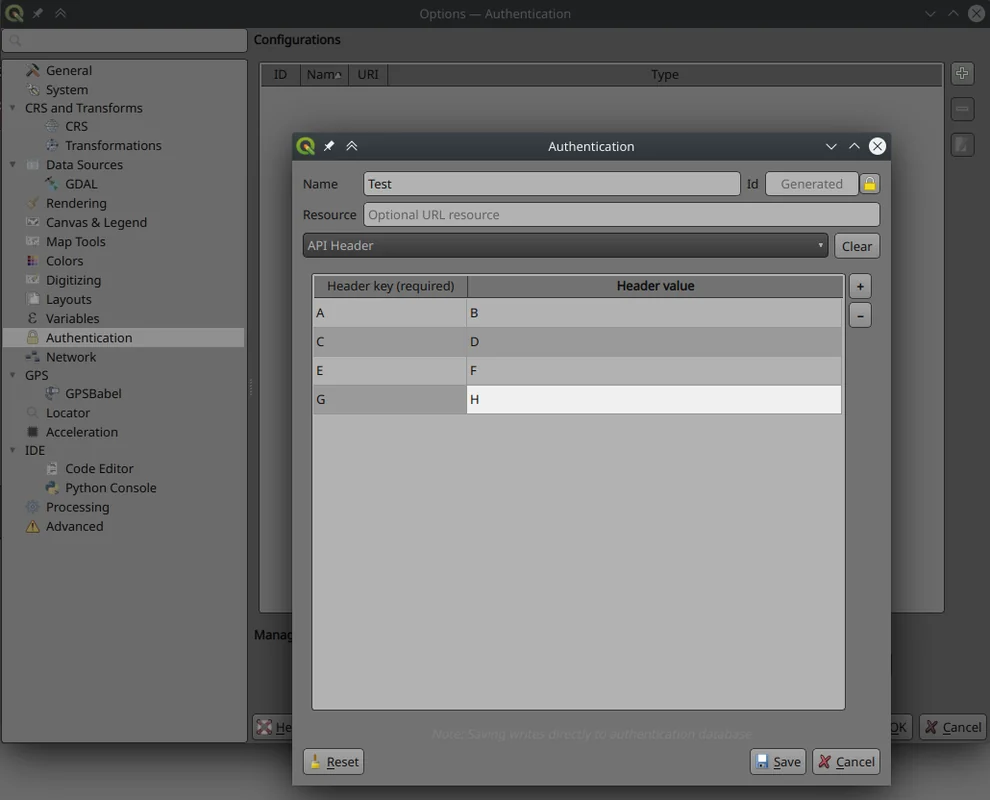Image resolution: width=990 pixels, height=800 pixels.
Task: Collapse the GPS tree section
Action: point(13,376)
